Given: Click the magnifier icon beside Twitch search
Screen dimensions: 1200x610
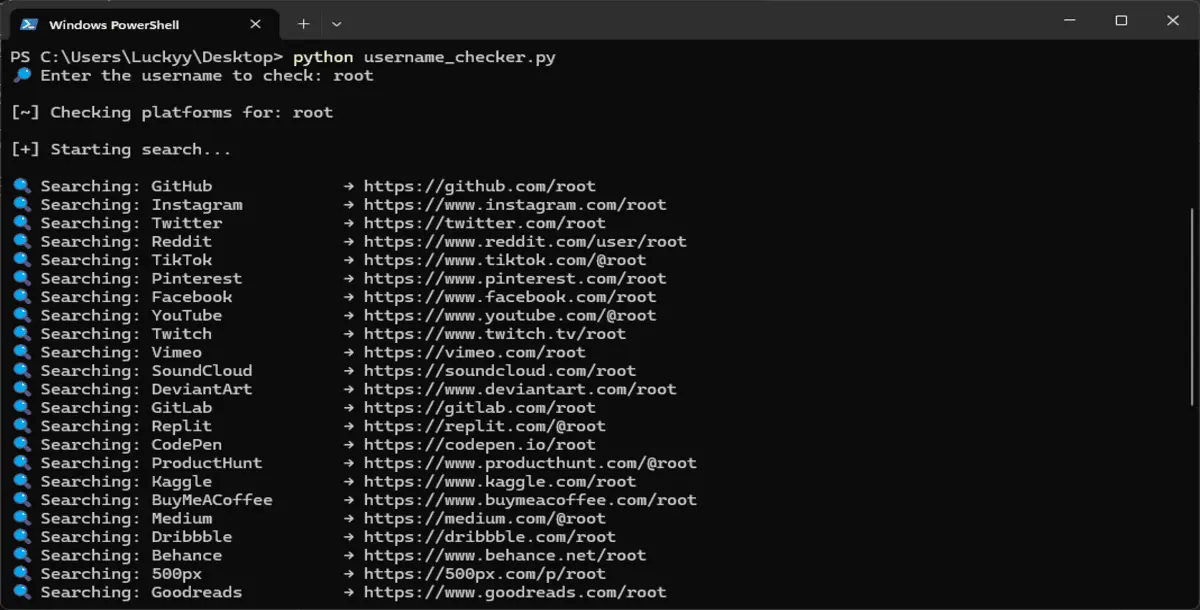Looking at the screenshot, I should point(21,333).
